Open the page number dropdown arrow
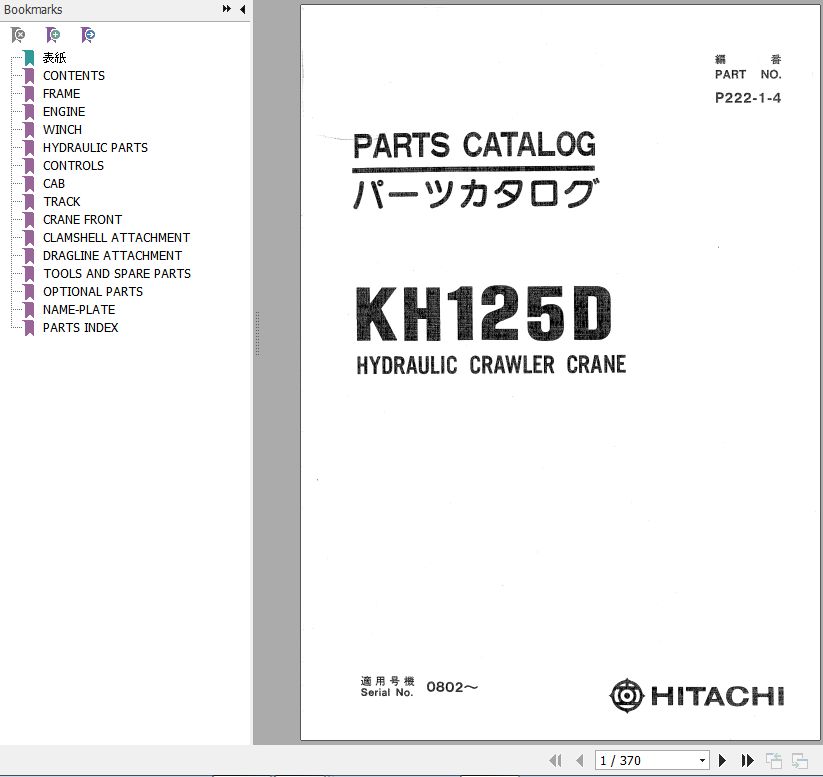This screenshot has width=823, height=777. pyautogui.click(x=702, y=760)
